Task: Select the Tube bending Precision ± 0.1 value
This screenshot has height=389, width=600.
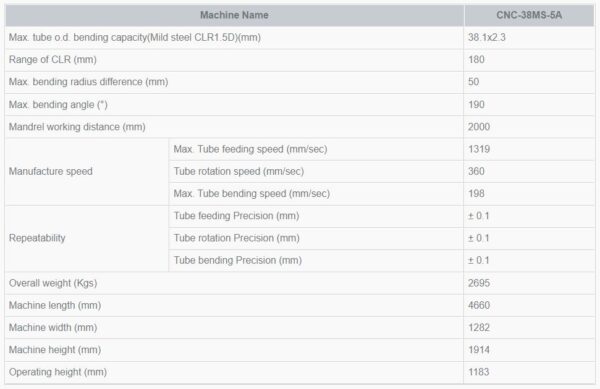Action: [x=479, y=260]
